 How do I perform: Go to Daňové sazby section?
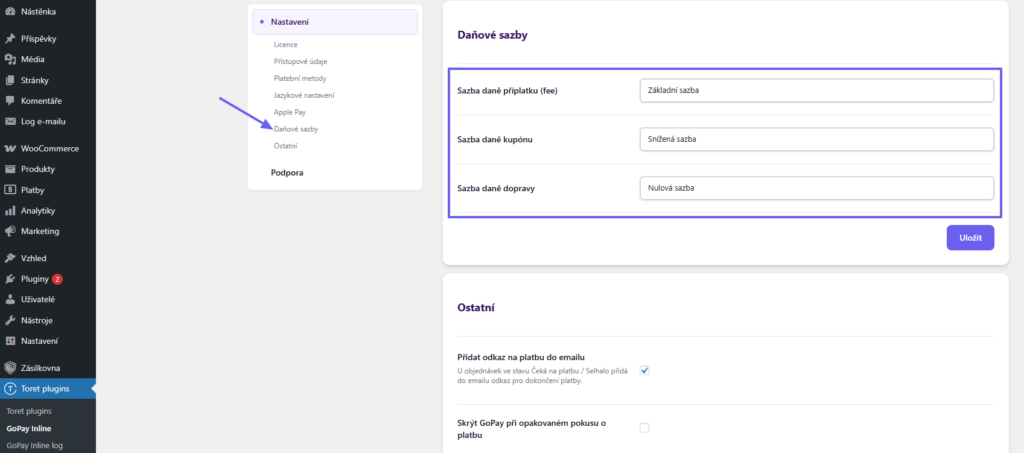click(x=296, y=129)
